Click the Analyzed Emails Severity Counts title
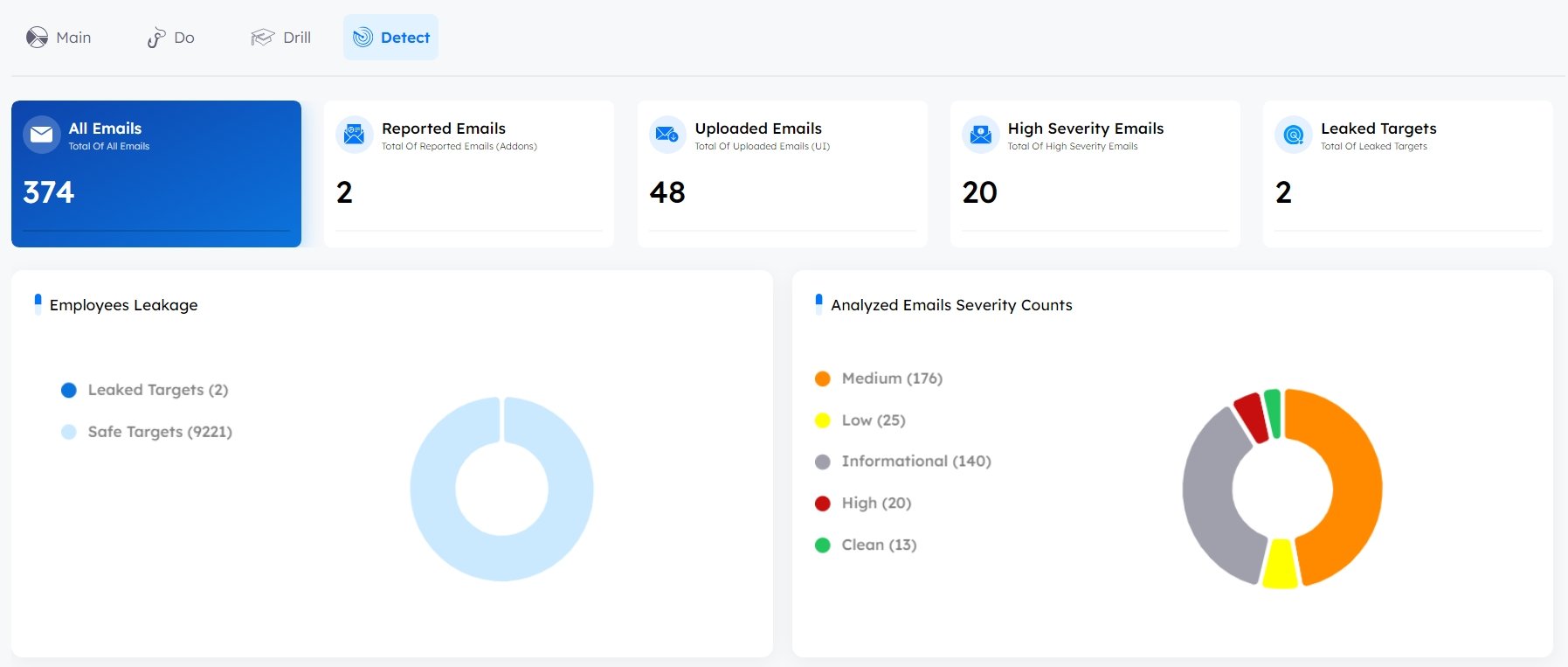The height and width of the screenshot is (667, 1568). click(x=951, y=305)
